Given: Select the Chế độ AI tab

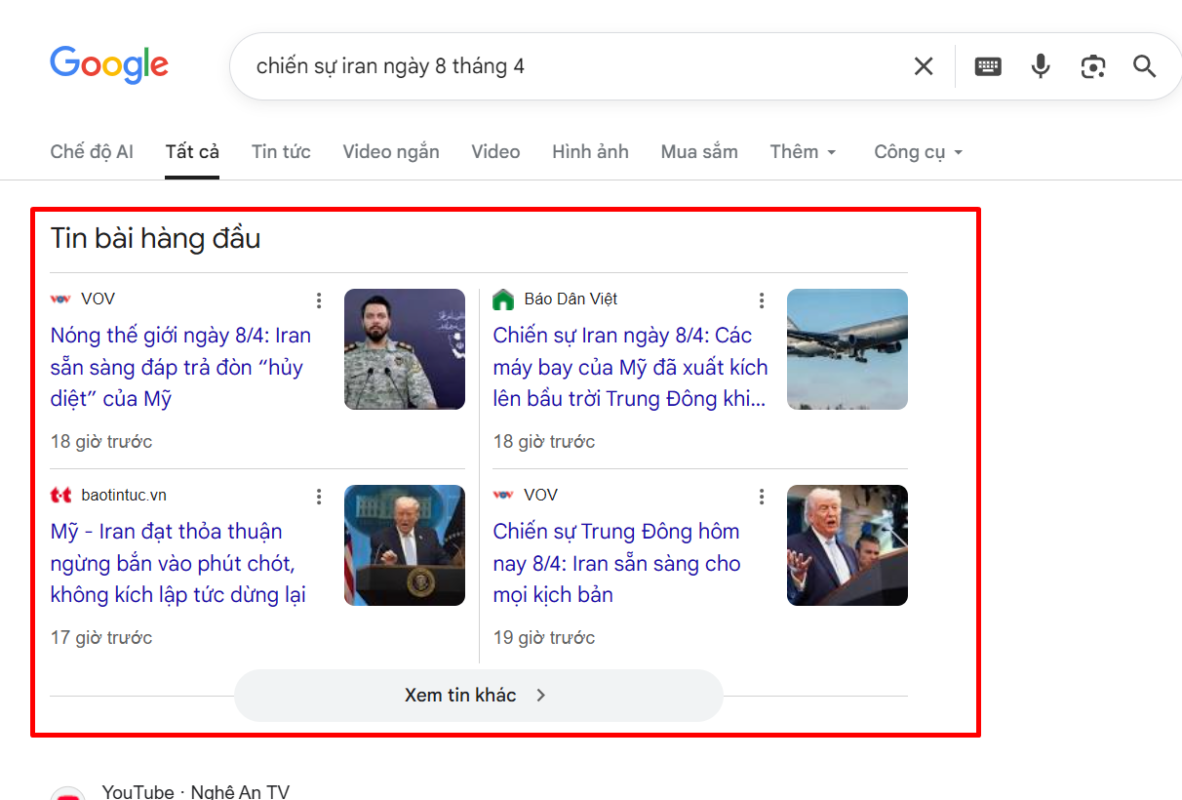Looking at the screenshot, I should tap(91, 152).
